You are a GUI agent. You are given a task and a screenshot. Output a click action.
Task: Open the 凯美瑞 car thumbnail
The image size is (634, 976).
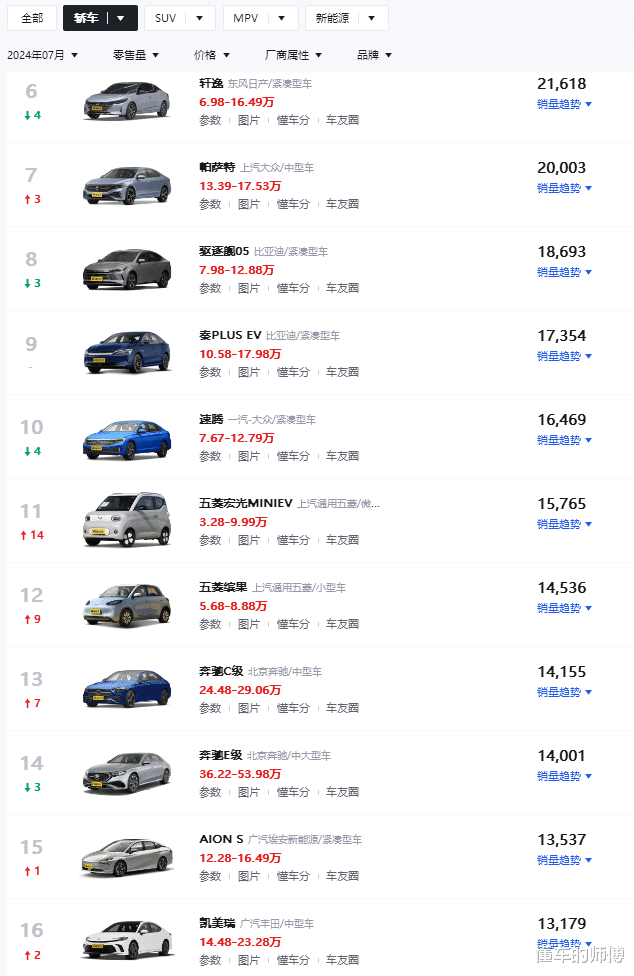(x=127, y=940)
